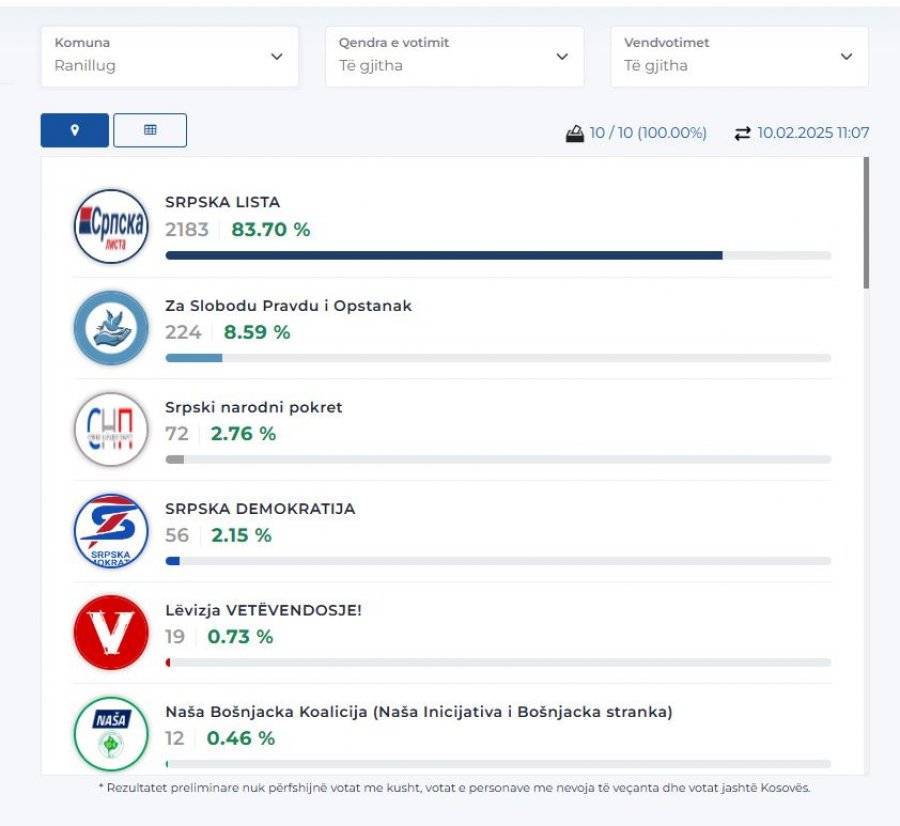Click the 'Naša Bošnjacka Koalicija' party name

pyautogui.click(x=419, y=712)
